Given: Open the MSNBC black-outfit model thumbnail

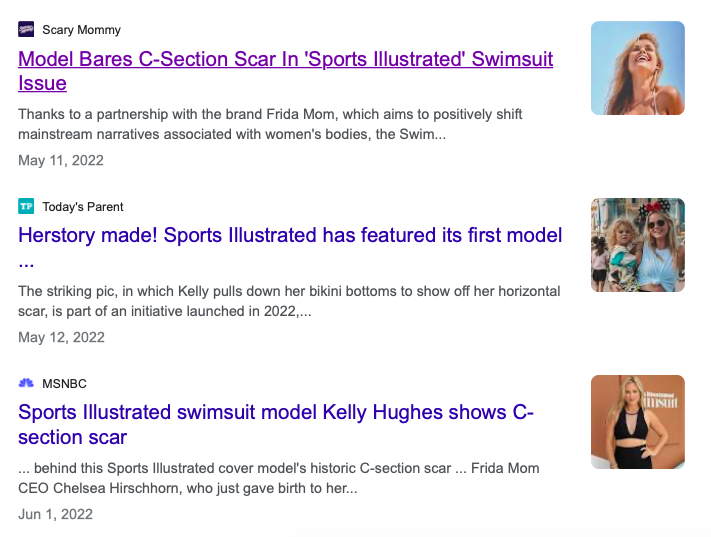Looking at the screenshot, I should tap(637, 422).
